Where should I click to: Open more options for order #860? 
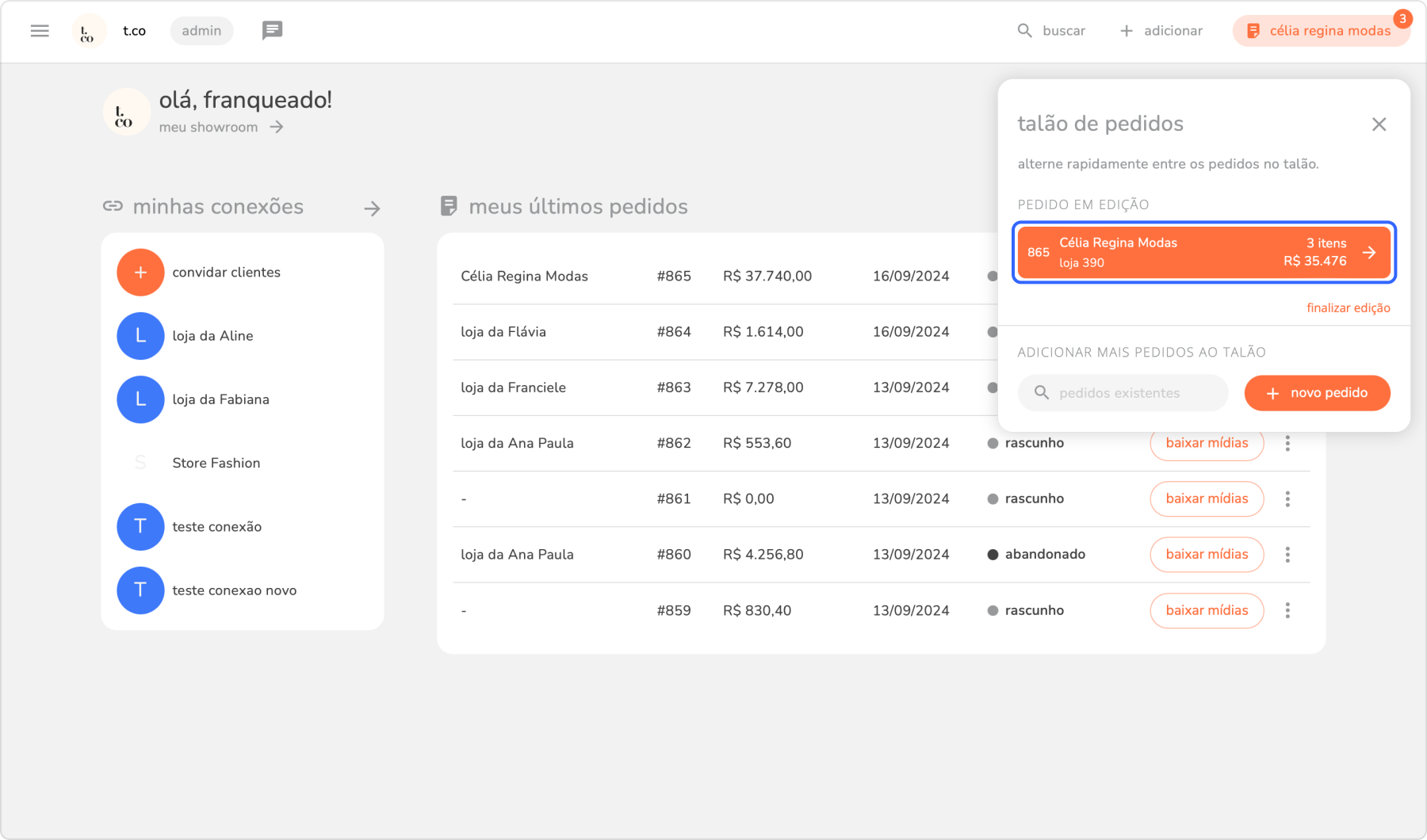point(1287,555)
